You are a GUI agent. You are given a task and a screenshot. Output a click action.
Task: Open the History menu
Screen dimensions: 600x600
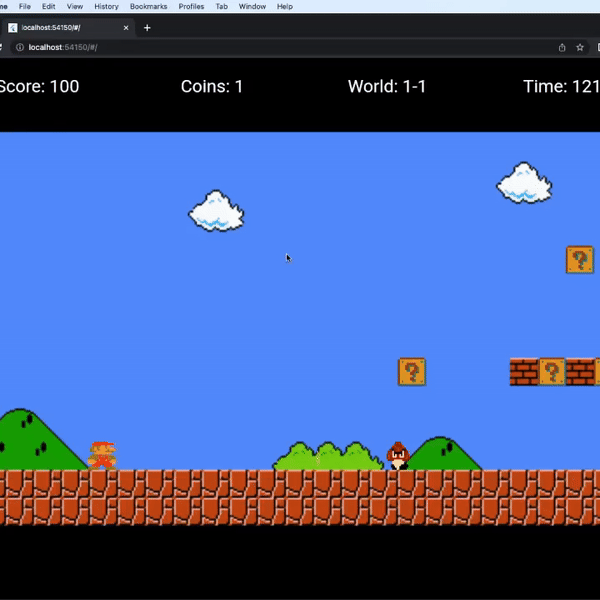(x=106, y=6)
